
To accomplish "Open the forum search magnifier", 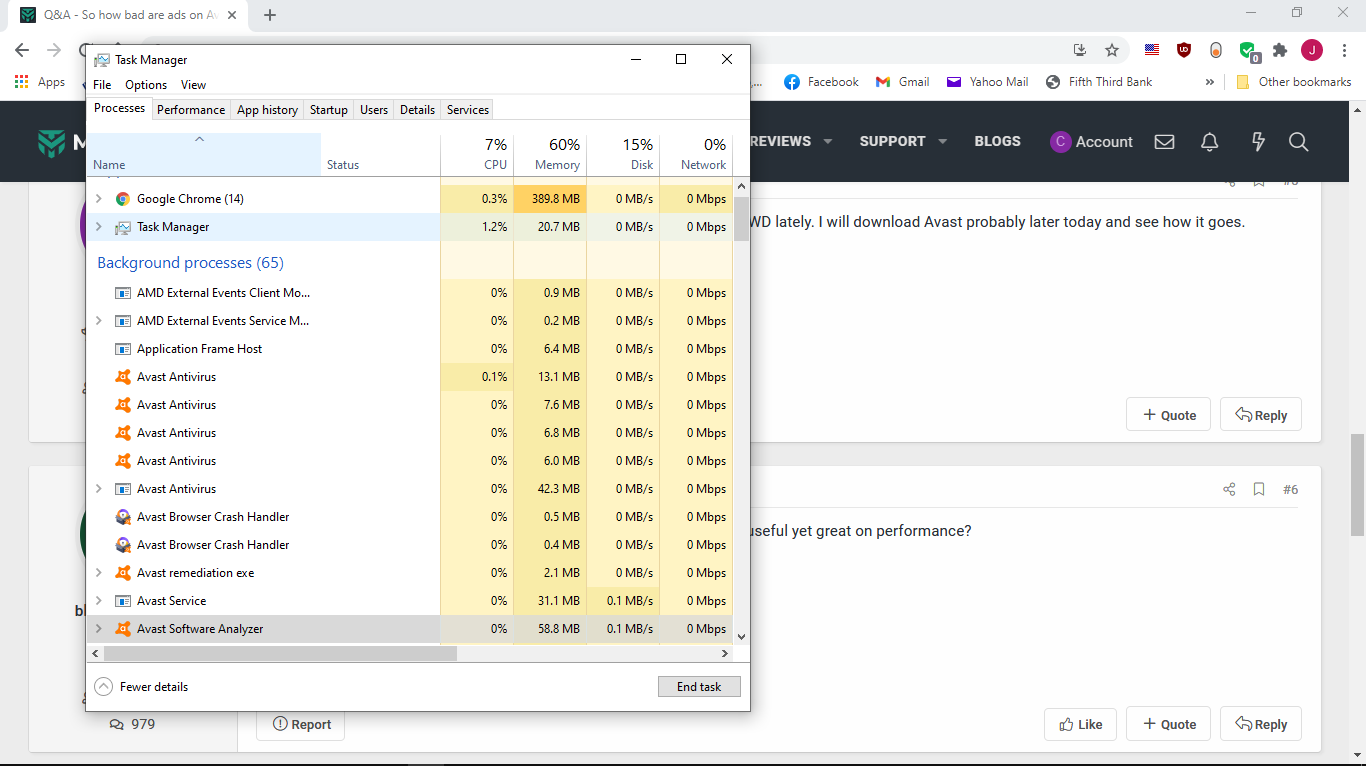I will click(1299, 142).
